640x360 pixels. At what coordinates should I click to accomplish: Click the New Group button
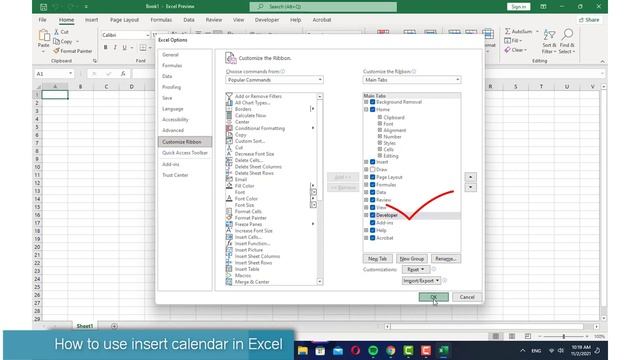tap(412, 259)
